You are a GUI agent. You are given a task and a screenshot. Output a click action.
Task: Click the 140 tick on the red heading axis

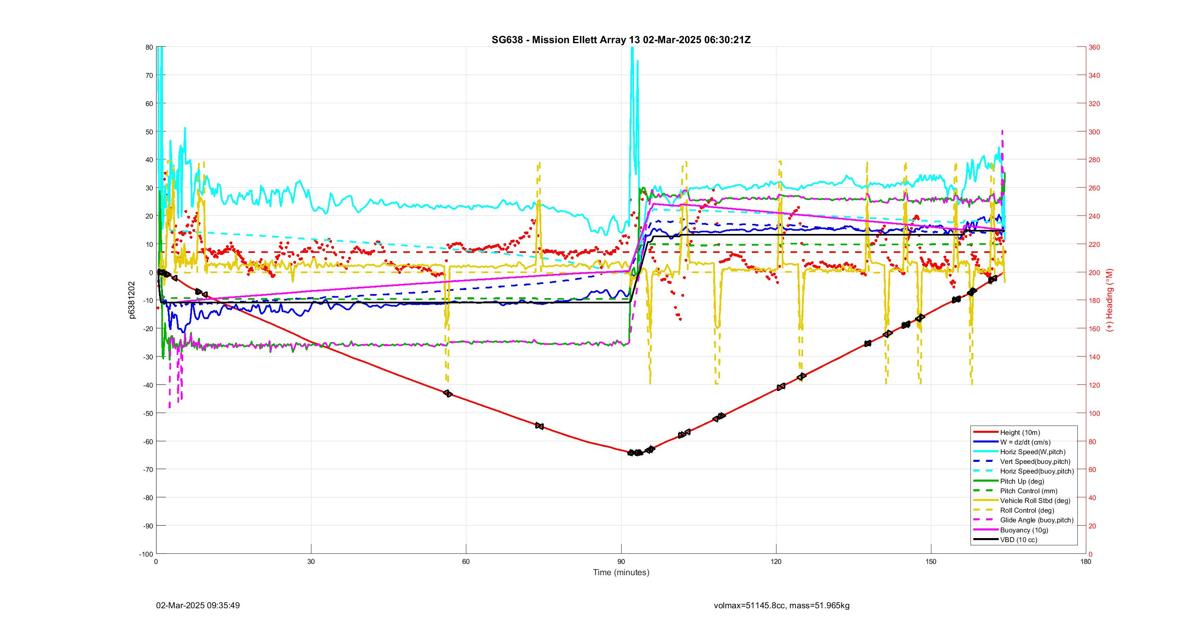pos(1095,357)
